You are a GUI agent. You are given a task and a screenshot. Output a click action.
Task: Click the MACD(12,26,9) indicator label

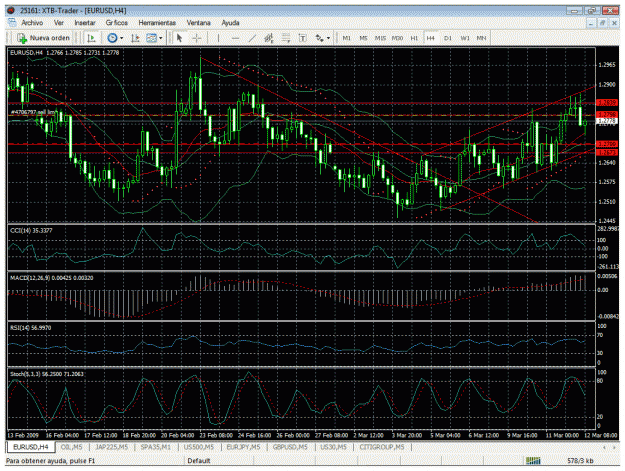(51, 278)
